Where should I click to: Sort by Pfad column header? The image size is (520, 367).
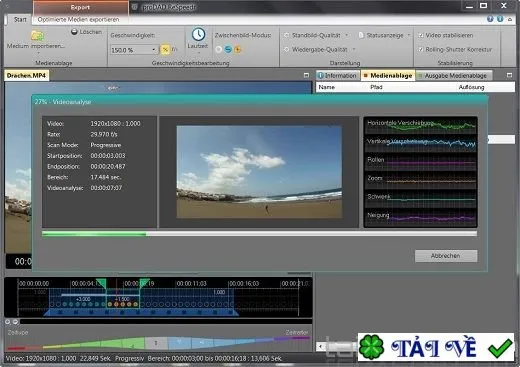tap(376, 87)
